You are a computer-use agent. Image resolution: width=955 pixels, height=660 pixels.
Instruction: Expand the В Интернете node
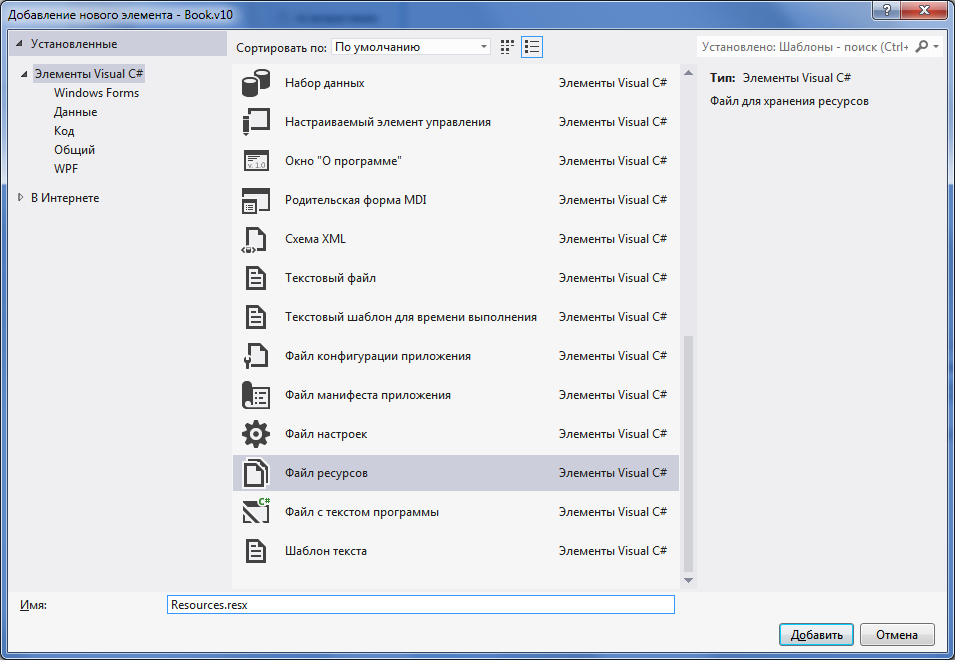[21, 198]
